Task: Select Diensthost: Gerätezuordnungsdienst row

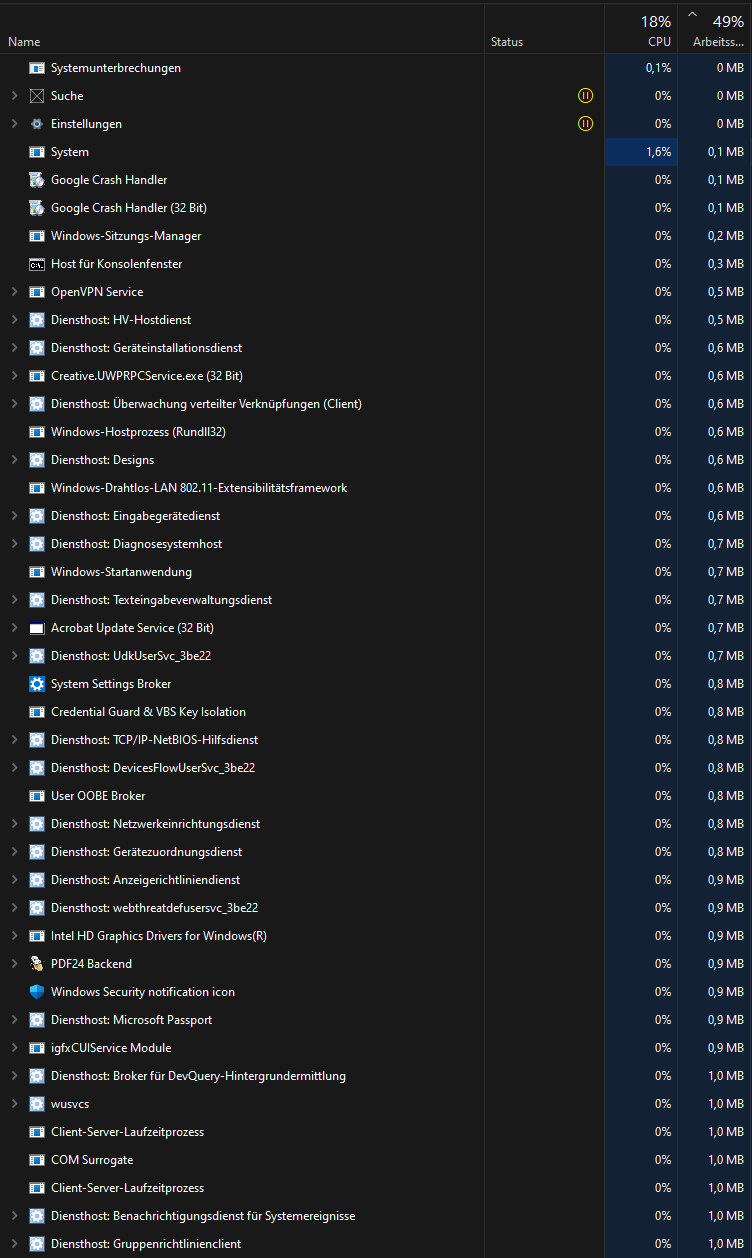Action: (376, 852)
